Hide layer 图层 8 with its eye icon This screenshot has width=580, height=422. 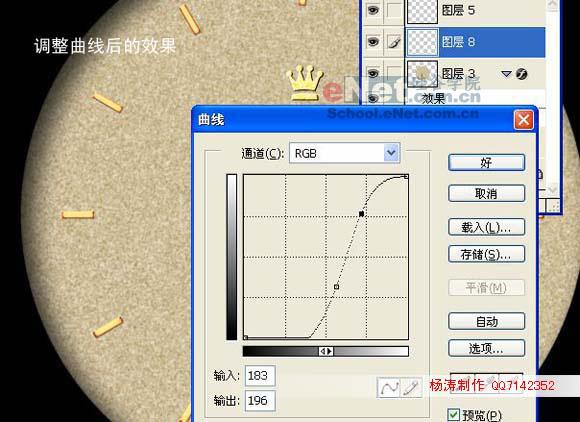(373, 42)
